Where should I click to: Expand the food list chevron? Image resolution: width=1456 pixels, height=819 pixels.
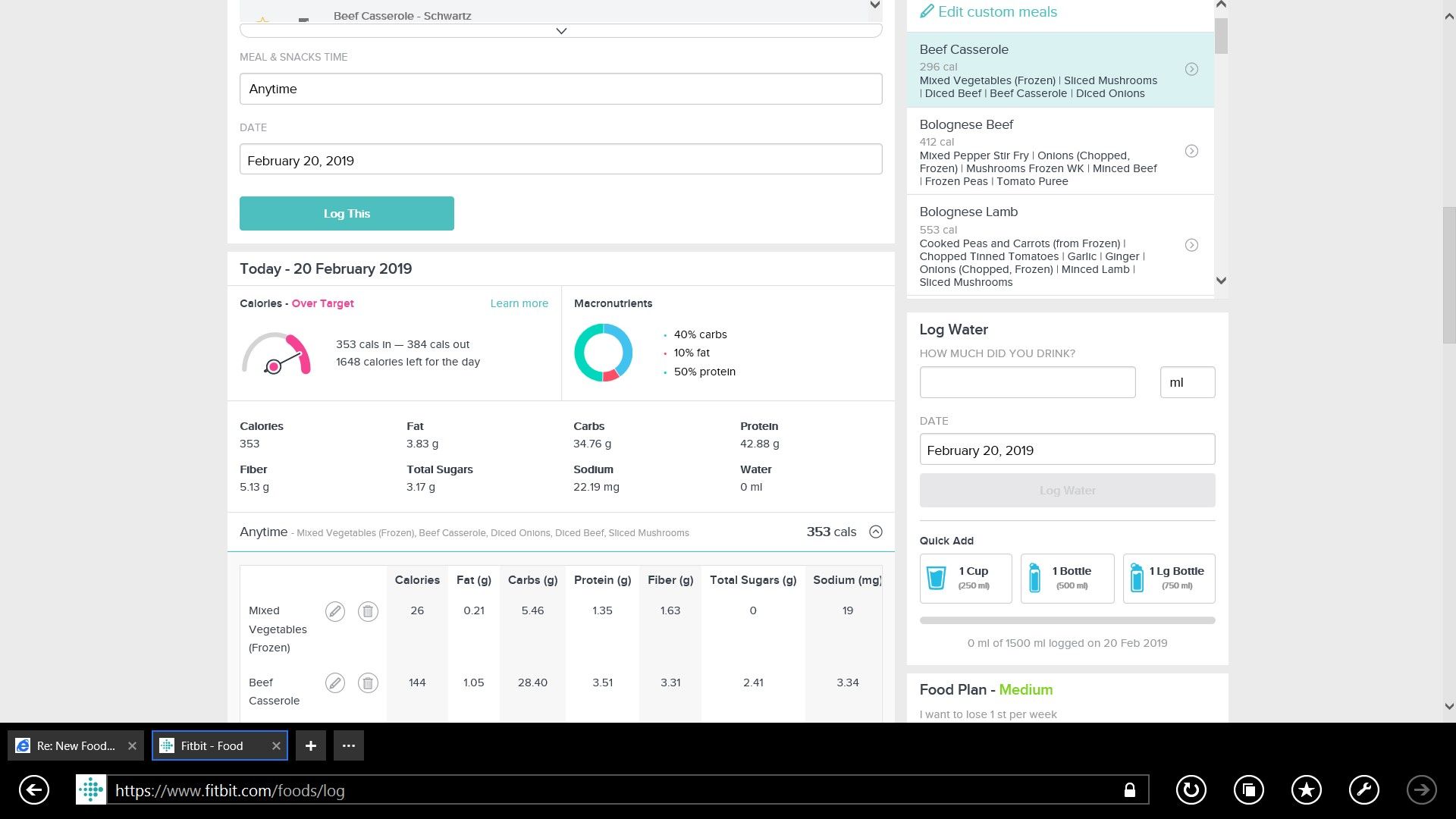coord(561,31)
